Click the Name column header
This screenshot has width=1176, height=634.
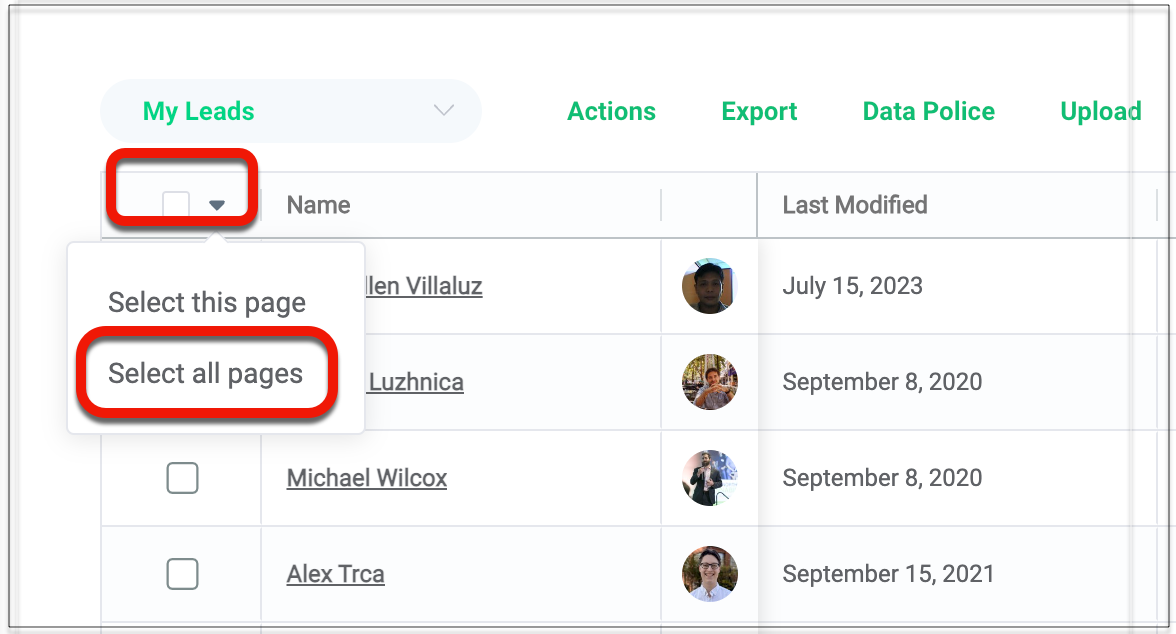point(318,205)
